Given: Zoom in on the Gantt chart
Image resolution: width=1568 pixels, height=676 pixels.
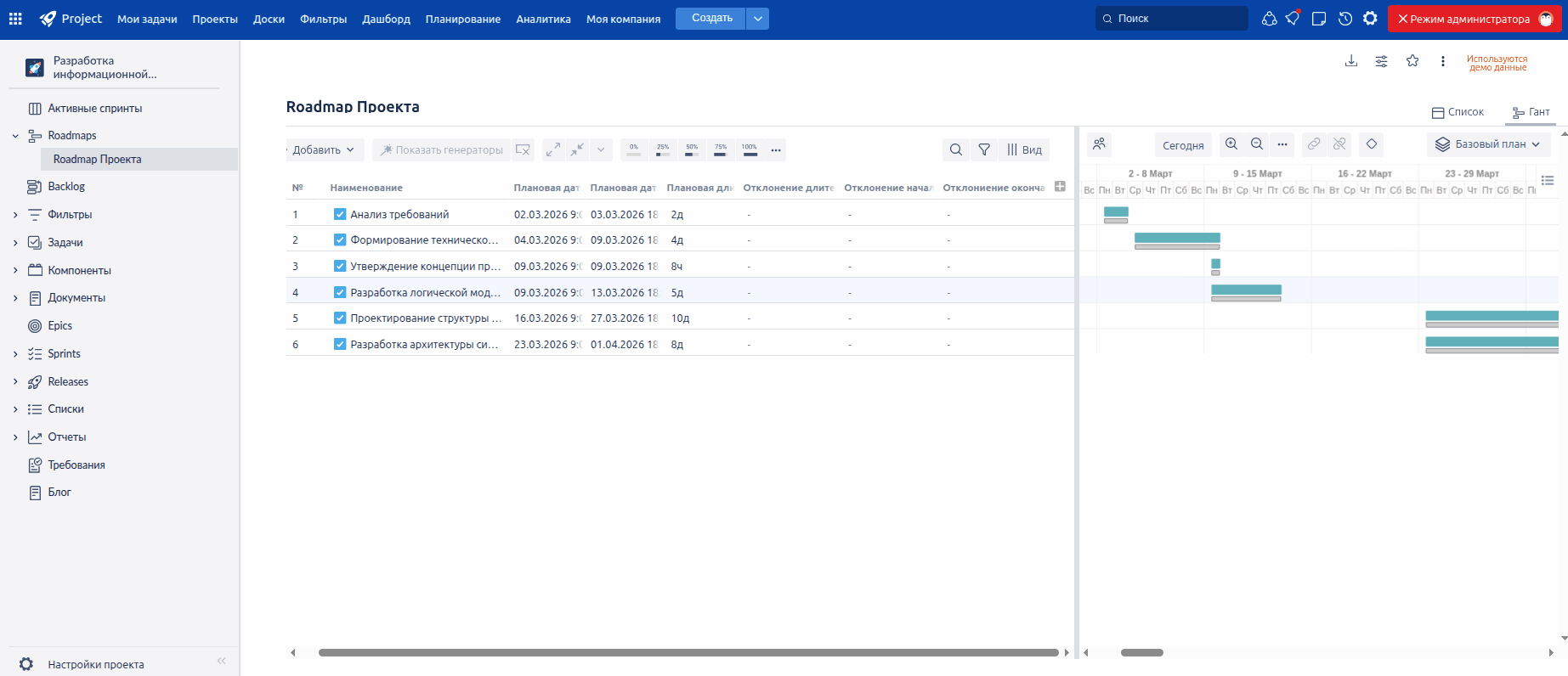Looking at the screenshot, I should pyautogui.click(x=1231, y=144).
